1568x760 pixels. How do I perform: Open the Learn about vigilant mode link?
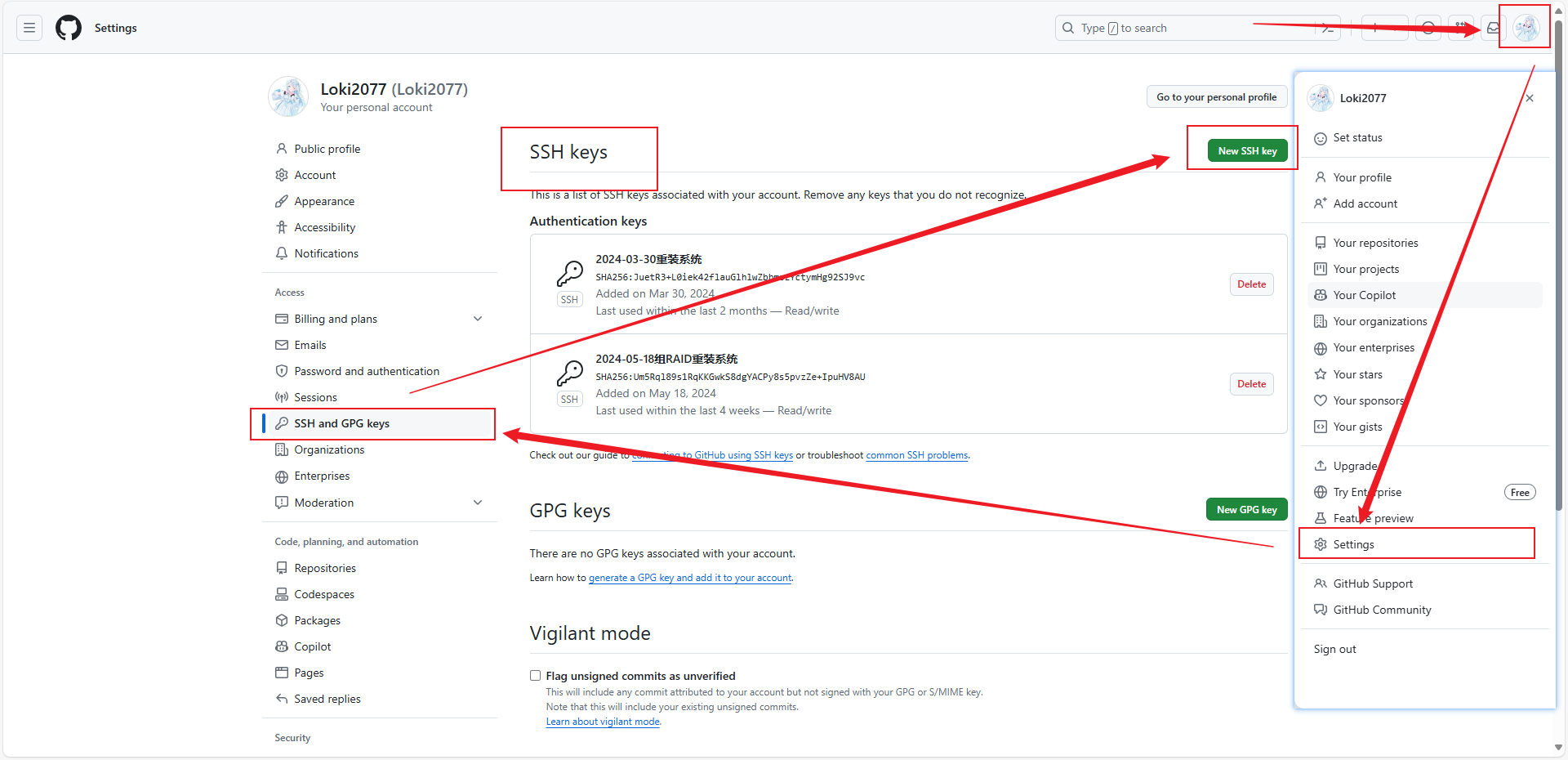pyautogui.click(x=603, y=722)
